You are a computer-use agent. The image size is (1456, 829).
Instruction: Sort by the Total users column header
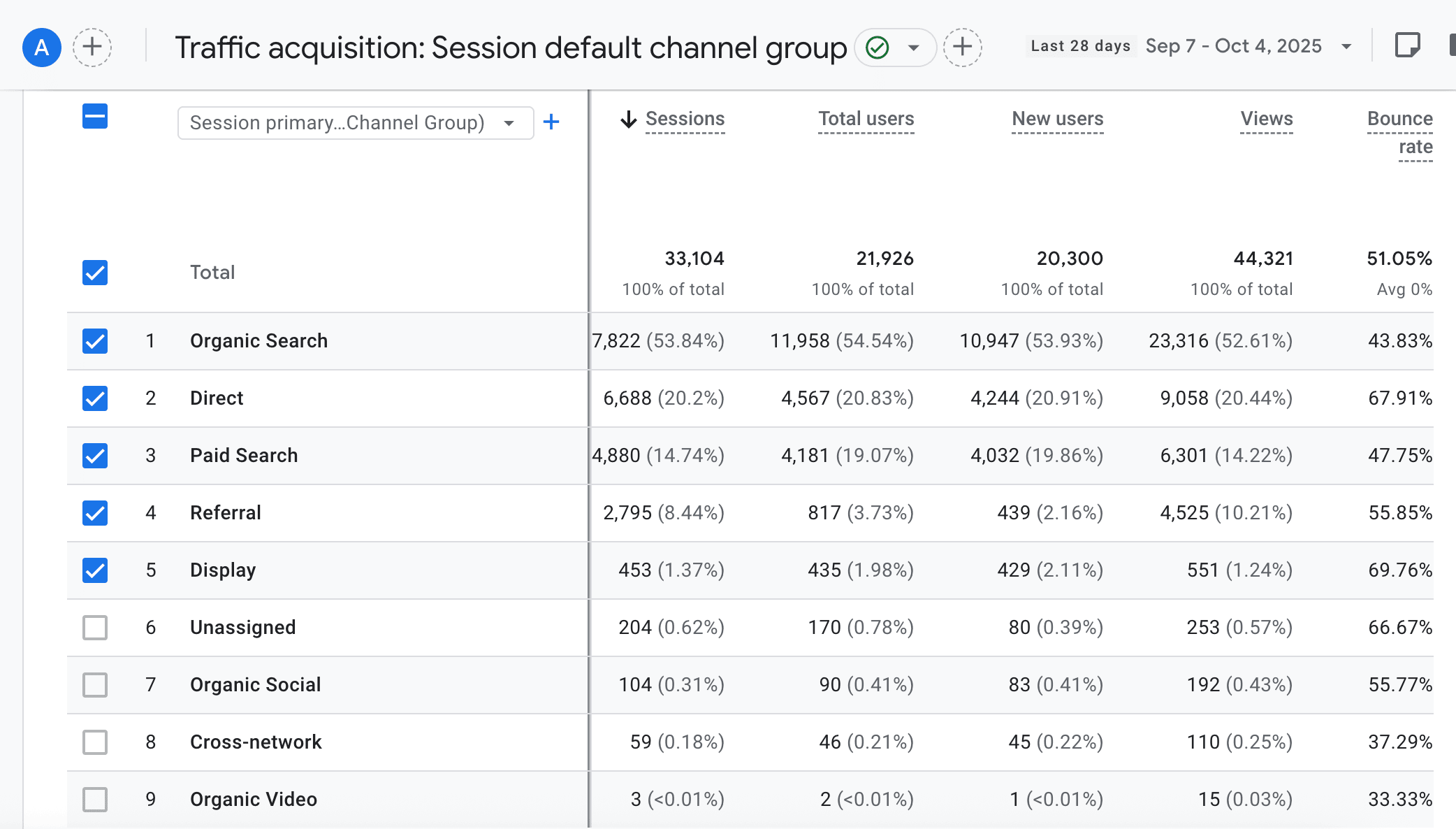866,119
